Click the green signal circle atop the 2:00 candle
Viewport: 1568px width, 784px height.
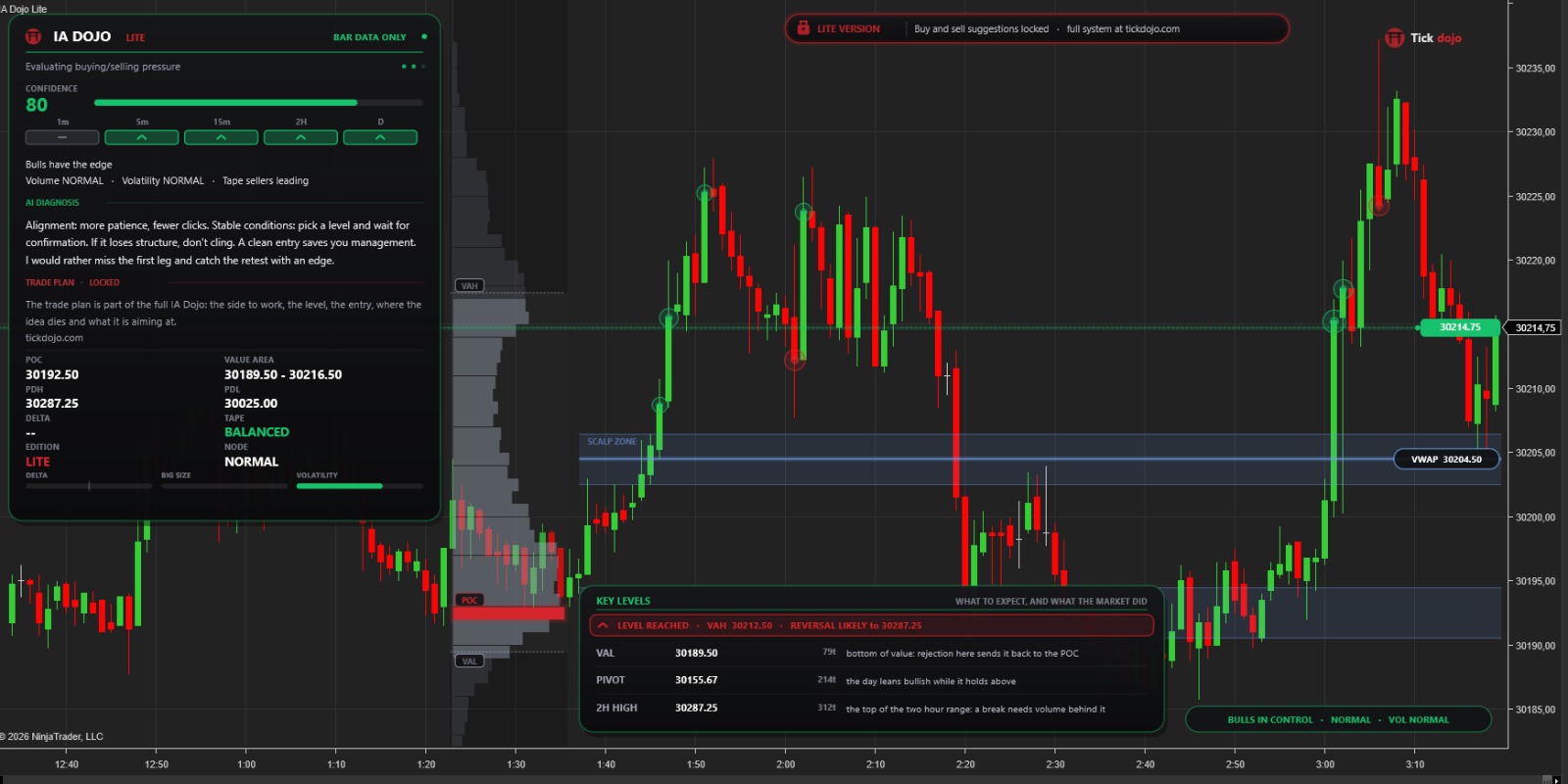[x=804, y=212]
